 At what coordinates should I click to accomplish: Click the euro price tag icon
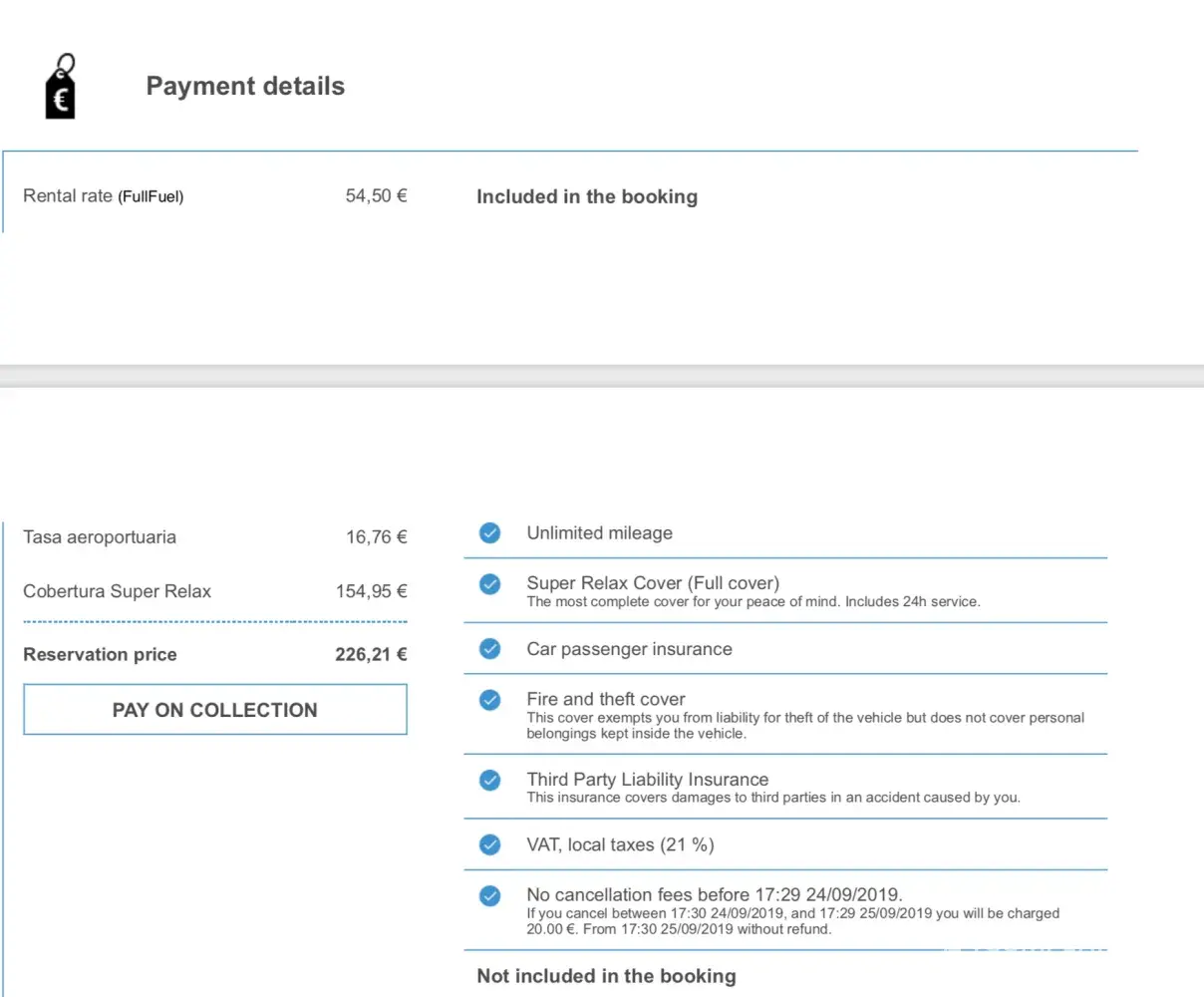(x=61, y=88)
